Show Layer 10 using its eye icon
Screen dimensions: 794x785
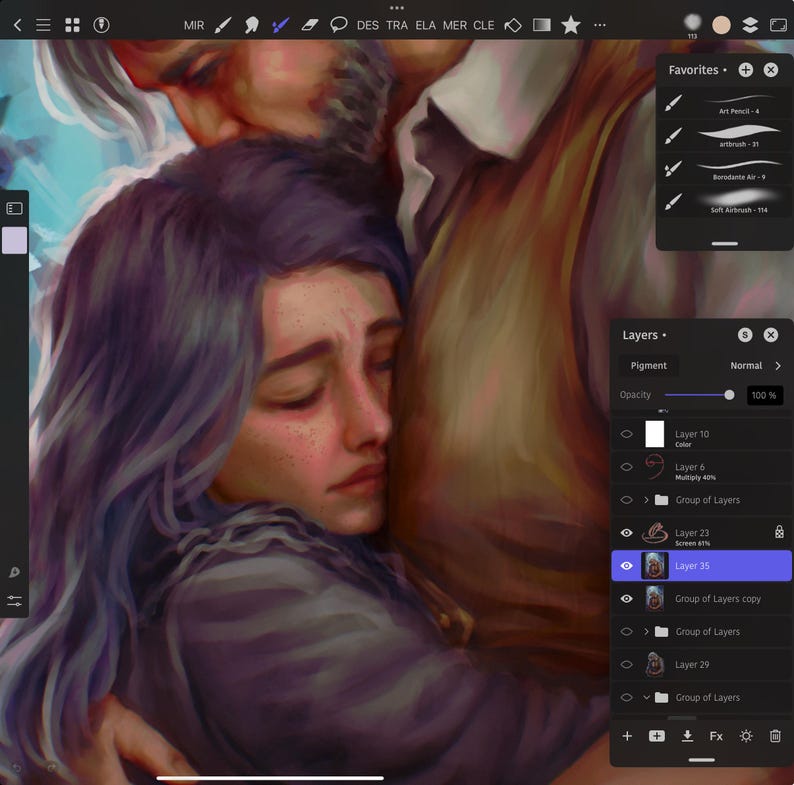pyautogui.click(x=626, y=434)
